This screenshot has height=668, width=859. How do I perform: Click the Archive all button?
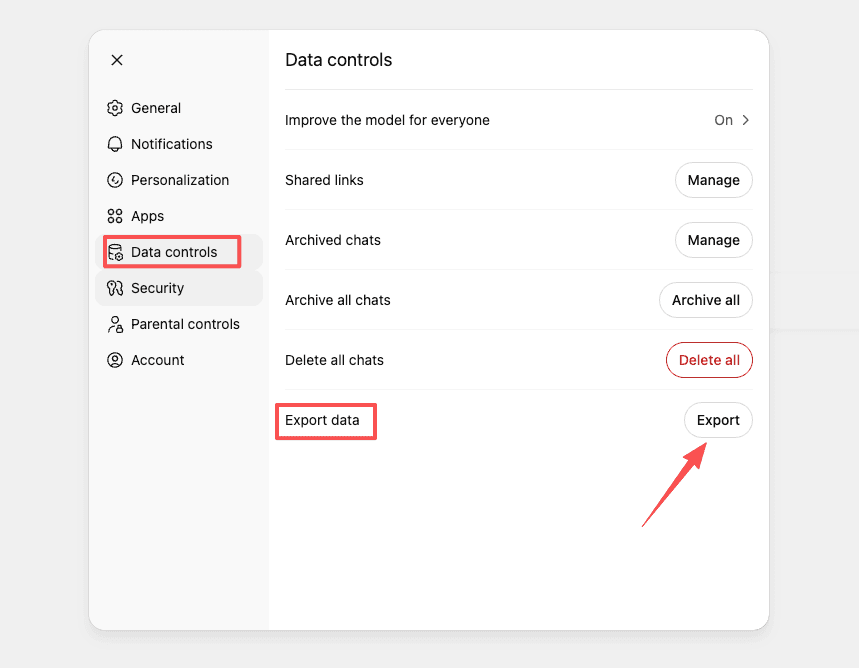pos(705,300)
